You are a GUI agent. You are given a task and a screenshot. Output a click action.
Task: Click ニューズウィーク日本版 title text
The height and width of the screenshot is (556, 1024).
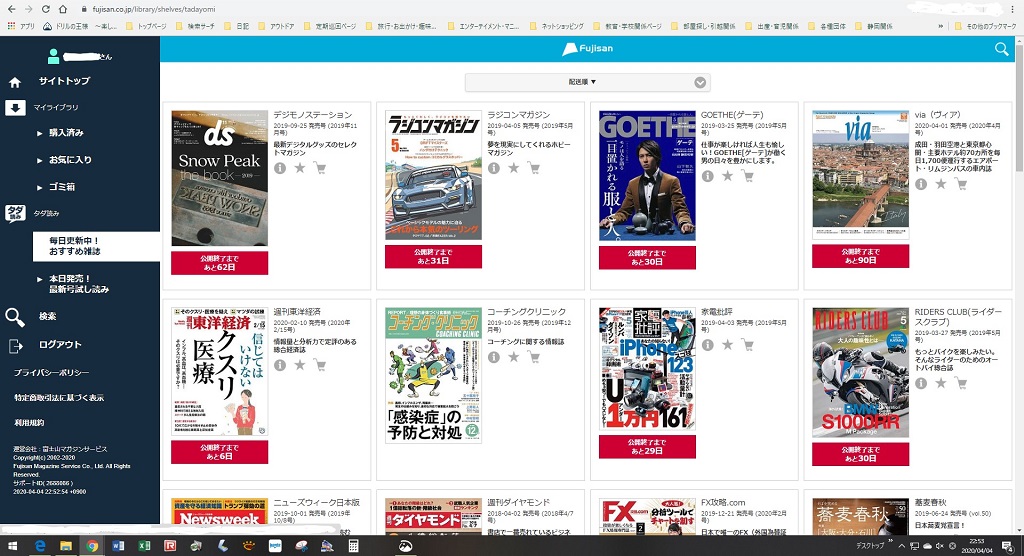click(316, 502)
